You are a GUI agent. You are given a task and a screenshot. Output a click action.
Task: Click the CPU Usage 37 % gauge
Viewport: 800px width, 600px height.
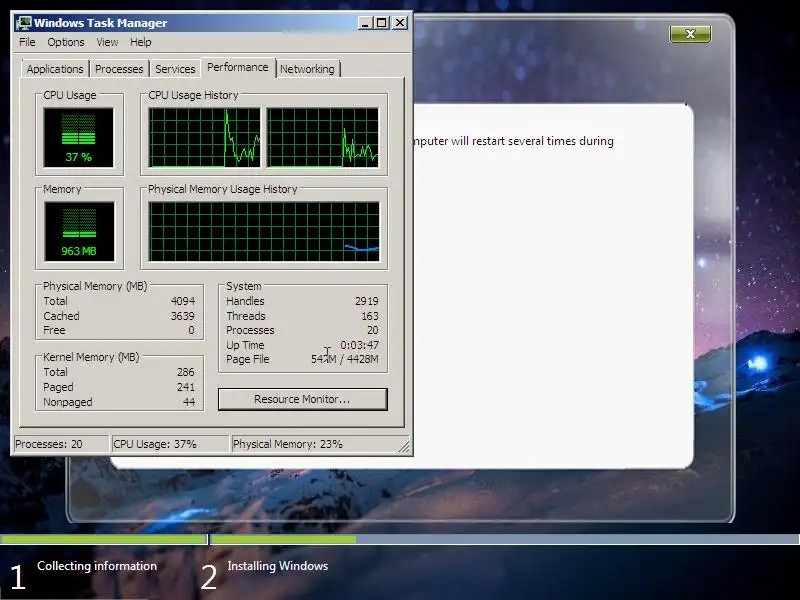click(79, 137)
